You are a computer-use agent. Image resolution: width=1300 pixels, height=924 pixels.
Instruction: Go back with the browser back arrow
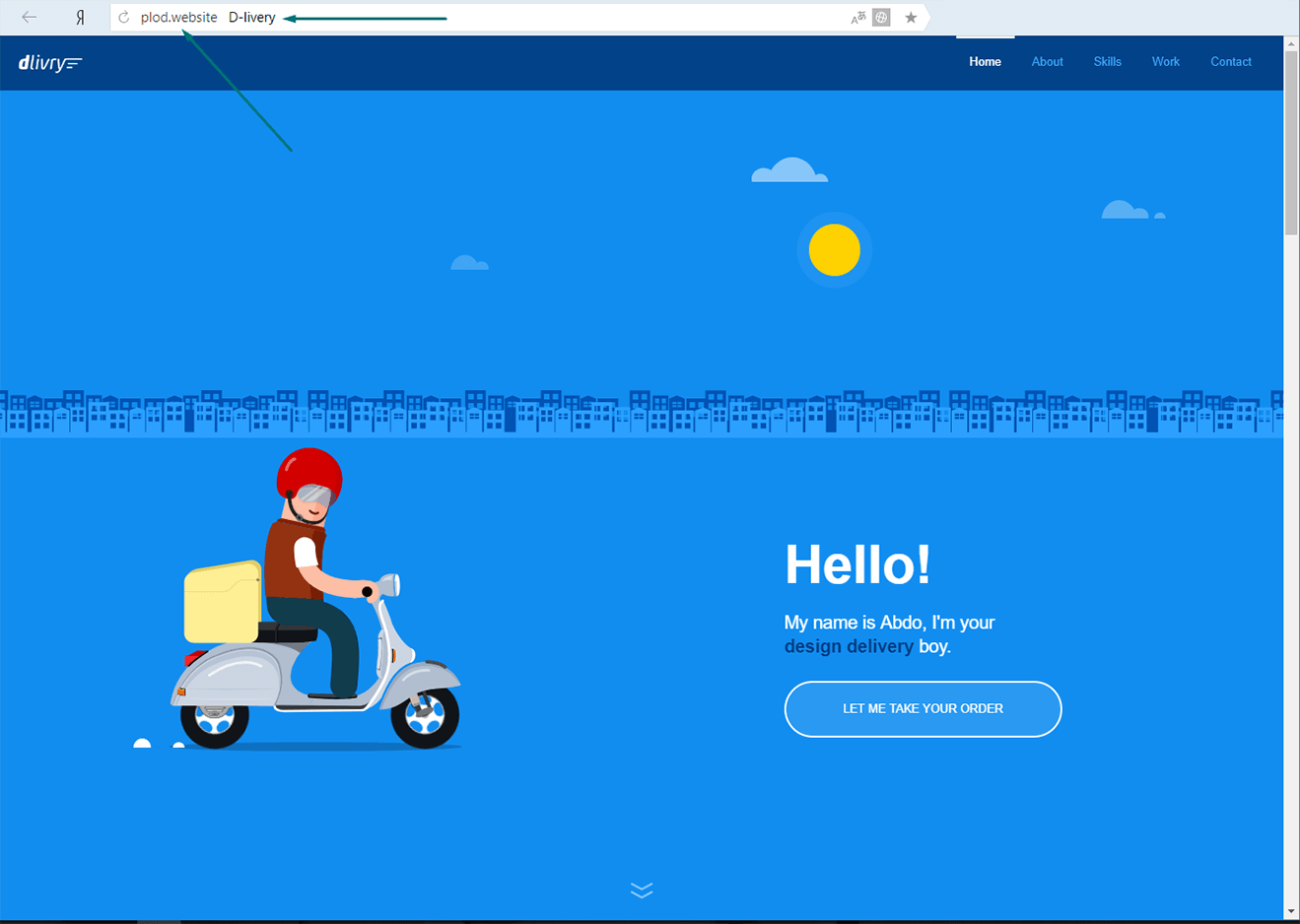point(30,17)
